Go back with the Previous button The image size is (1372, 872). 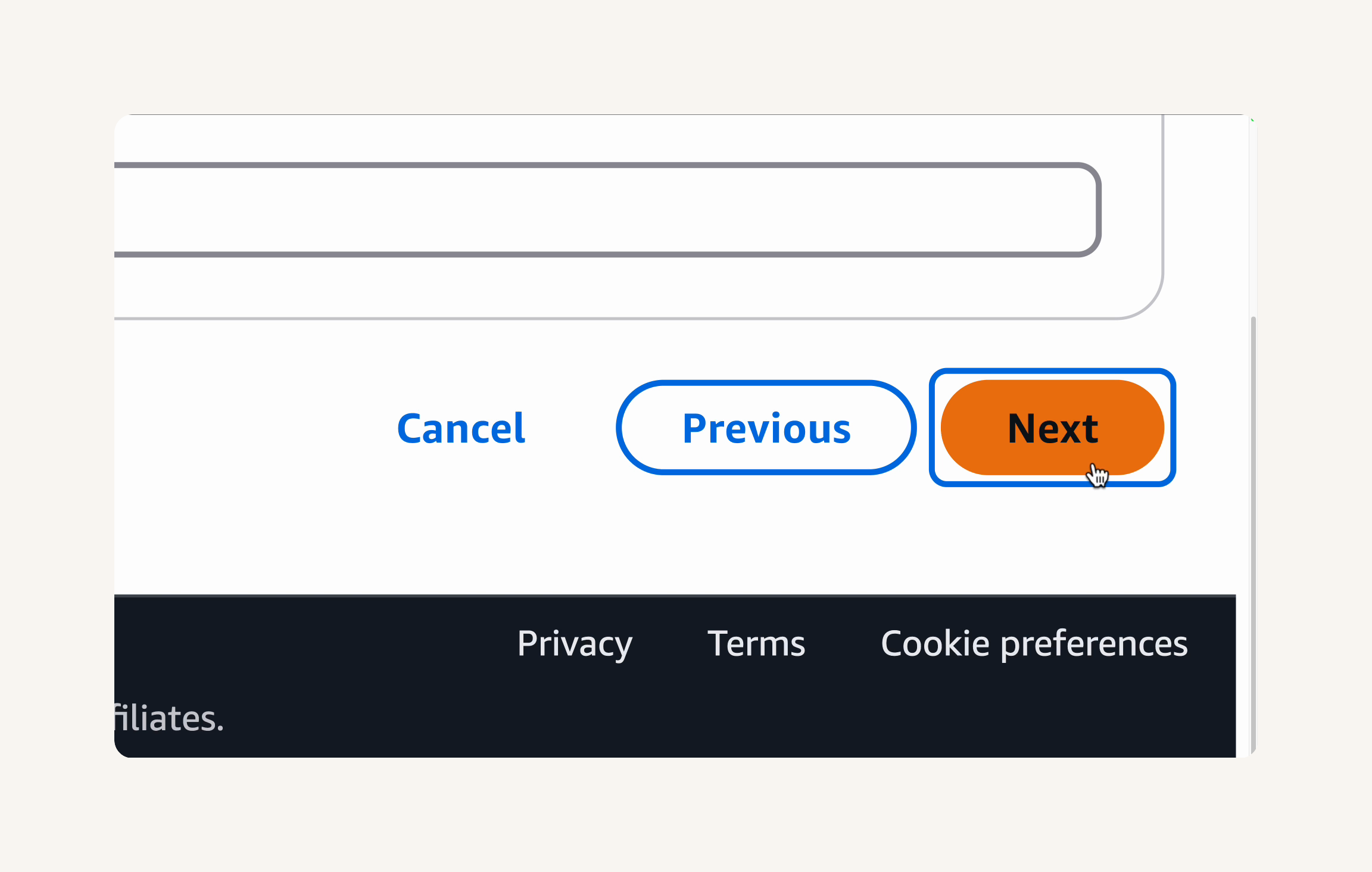point(766,428)
